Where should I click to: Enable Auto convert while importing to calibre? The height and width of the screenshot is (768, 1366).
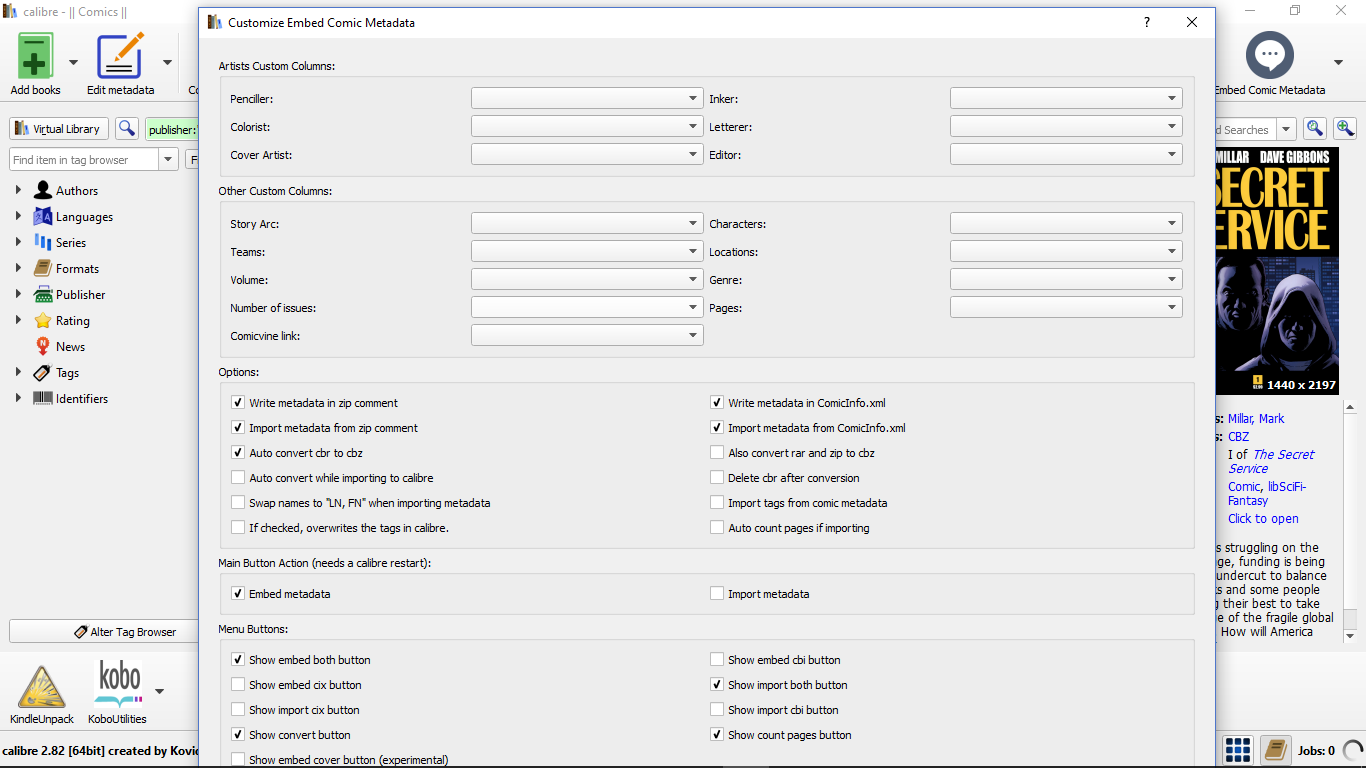point(238,478)
